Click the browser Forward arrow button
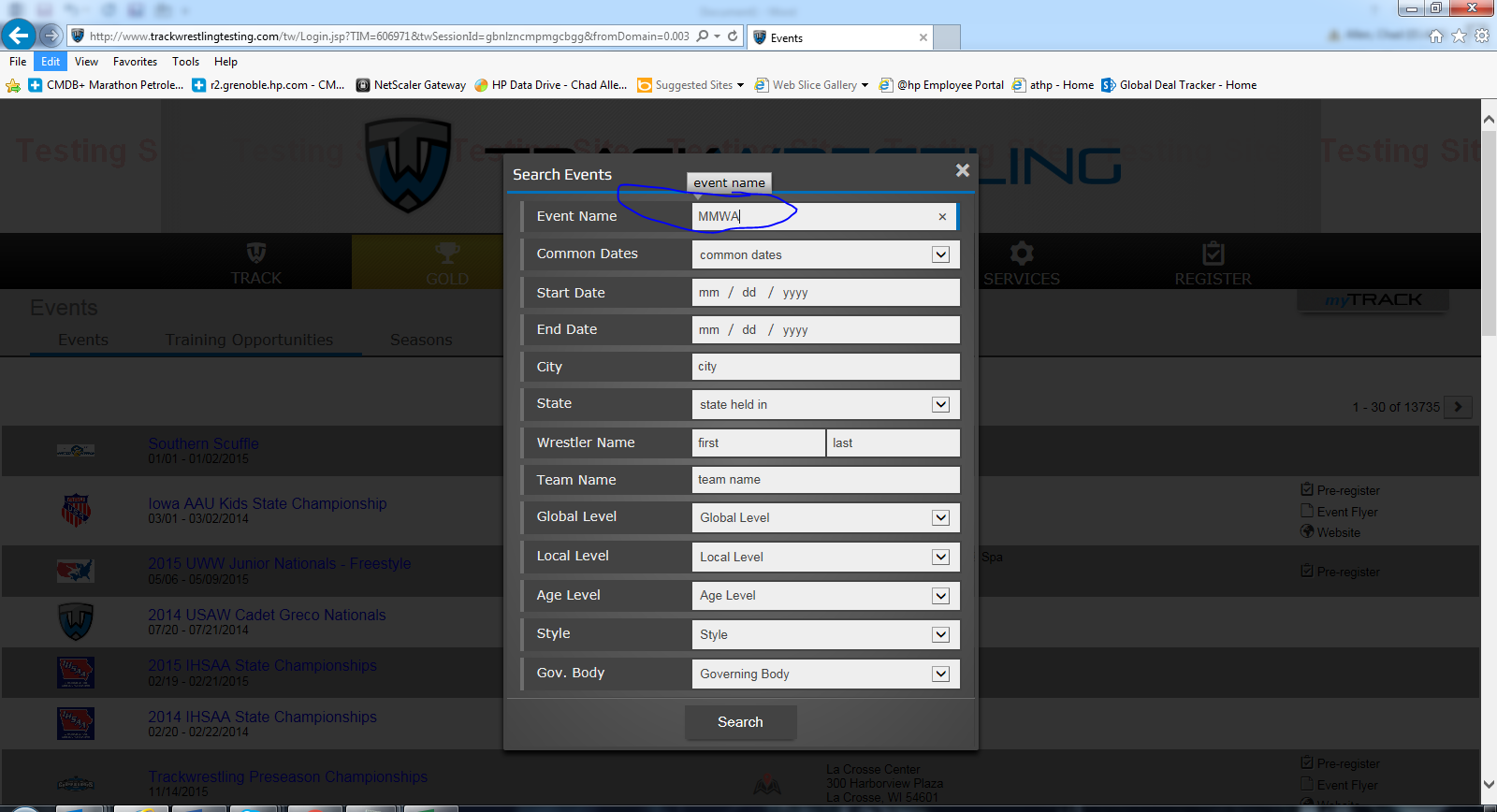 (51, 36)
